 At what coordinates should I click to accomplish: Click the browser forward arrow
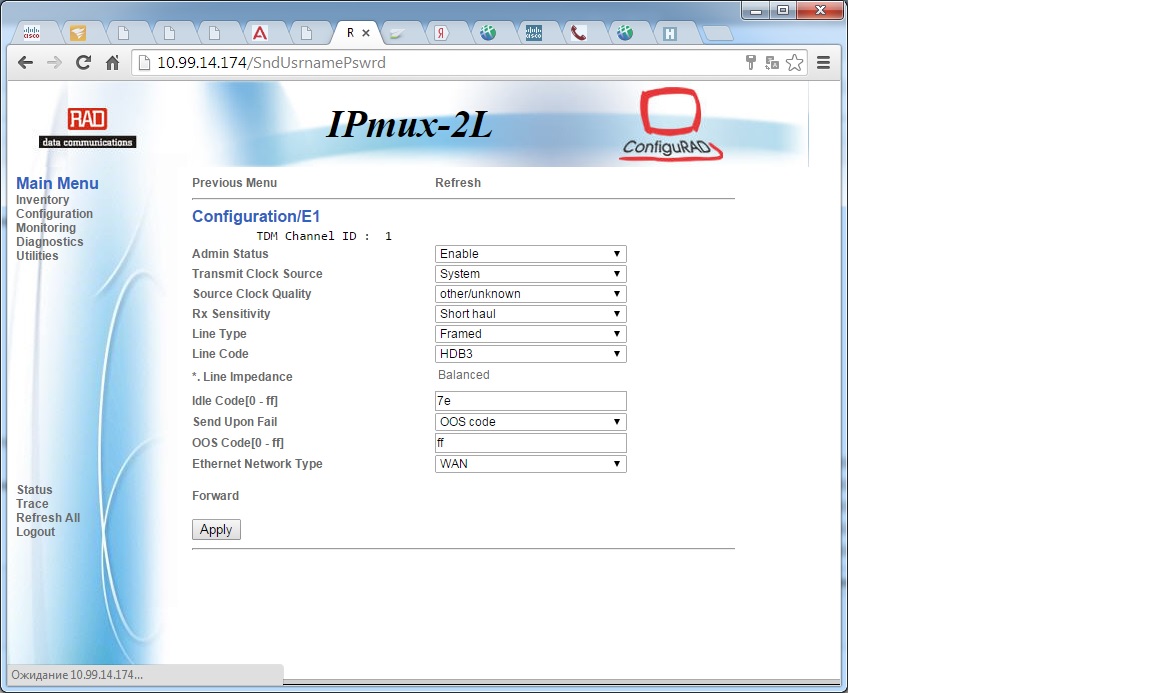pyautogui.click(x=54, y=62)
